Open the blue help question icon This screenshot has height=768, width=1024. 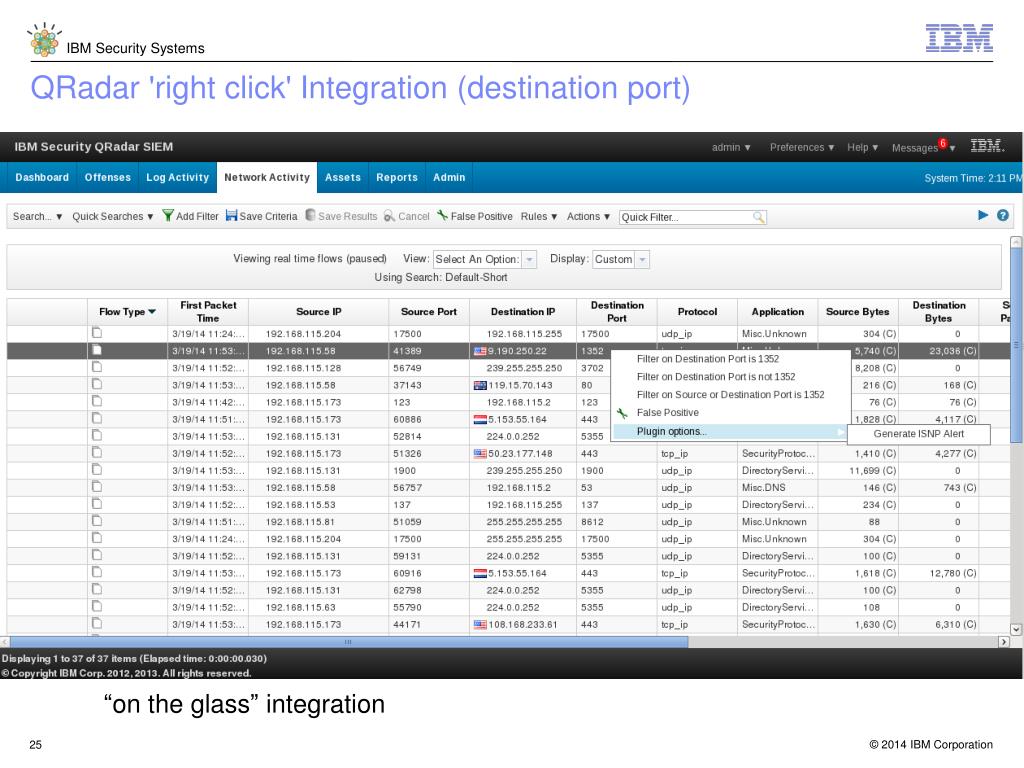1003,215
